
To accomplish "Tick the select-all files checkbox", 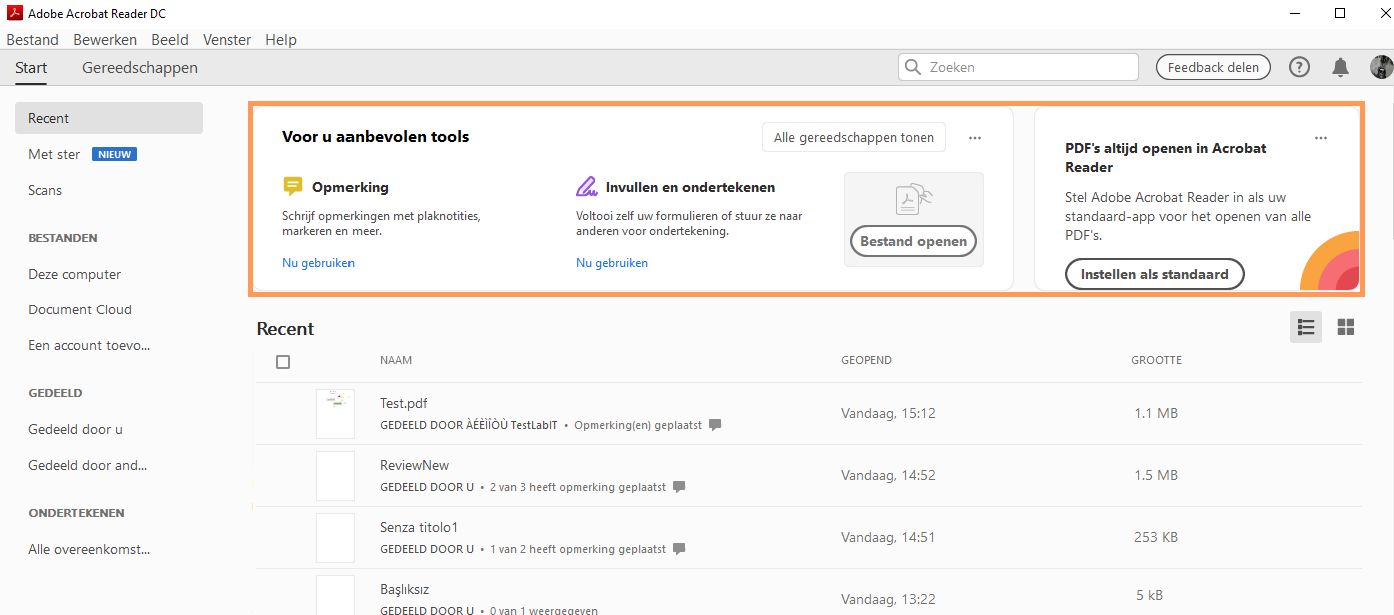I will click(x=283, y=362).
